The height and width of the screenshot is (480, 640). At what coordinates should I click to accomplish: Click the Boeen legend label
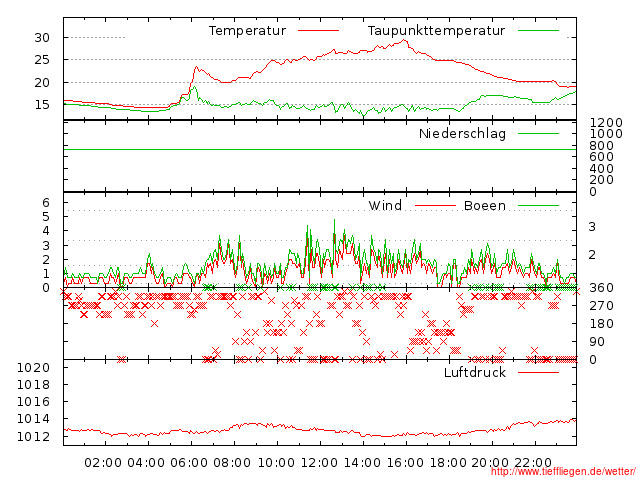click(x=485, y=205)
